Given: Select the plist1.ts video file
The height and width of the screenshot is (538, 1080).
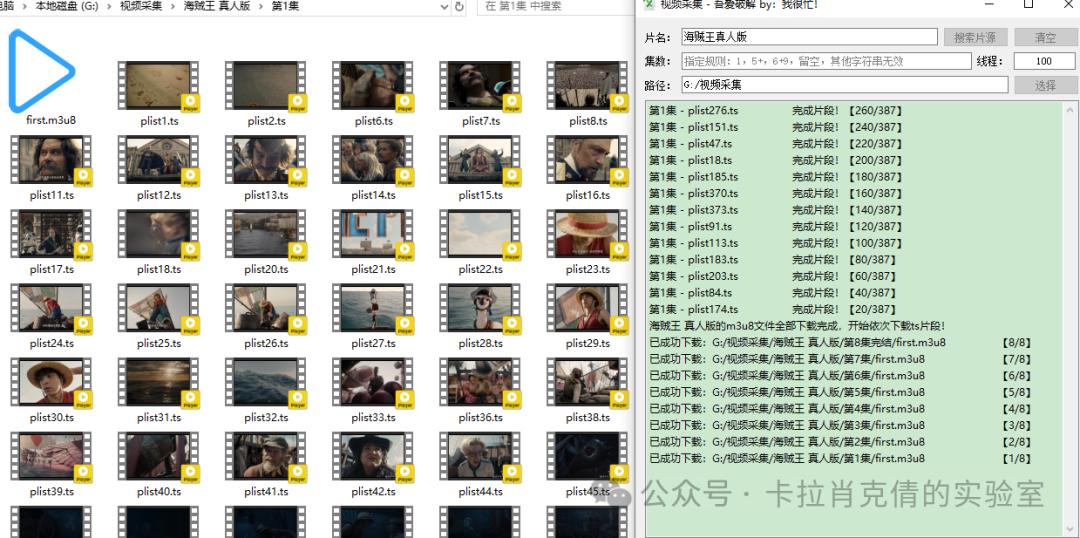Looking at the screenshot, I should pyautogui.click(x=158, y=87).
